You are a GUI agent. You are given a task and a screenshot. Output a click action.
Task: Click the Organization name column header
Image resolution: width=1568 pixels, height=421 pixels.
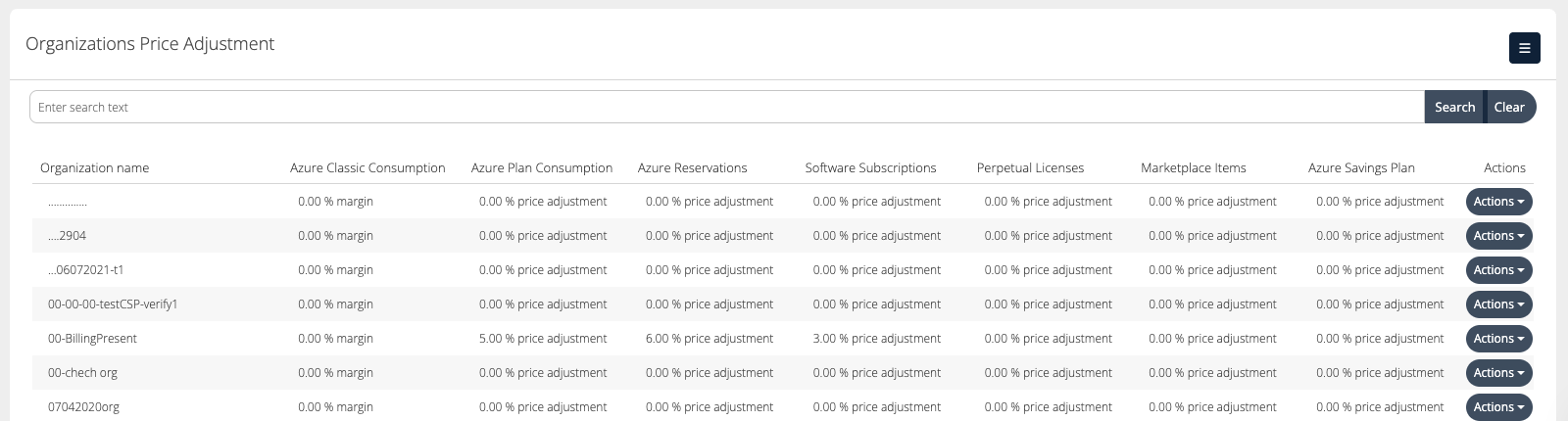[x=94, y=168]
